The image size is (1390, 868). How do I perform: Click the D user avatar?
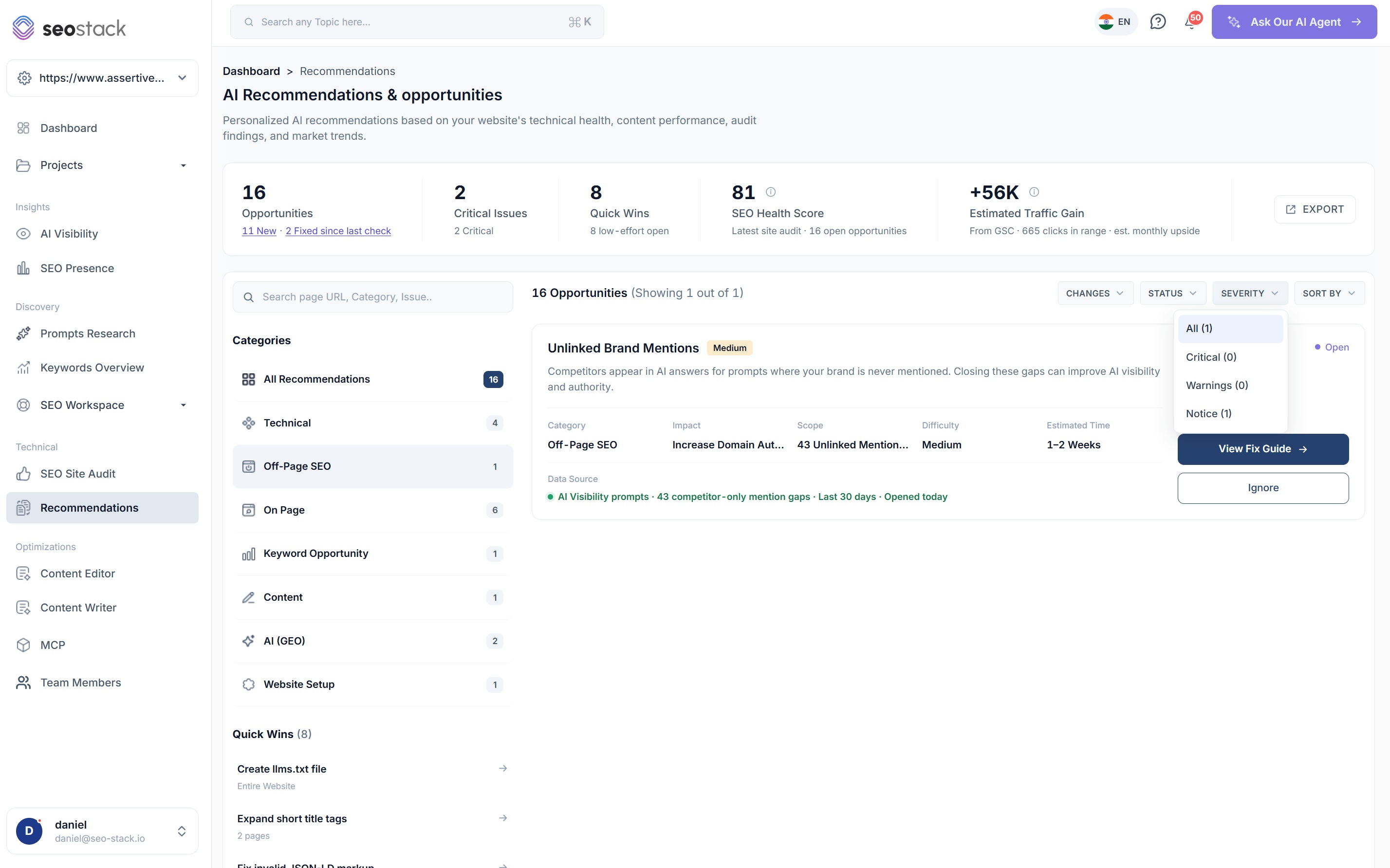[x=29, y=831]
